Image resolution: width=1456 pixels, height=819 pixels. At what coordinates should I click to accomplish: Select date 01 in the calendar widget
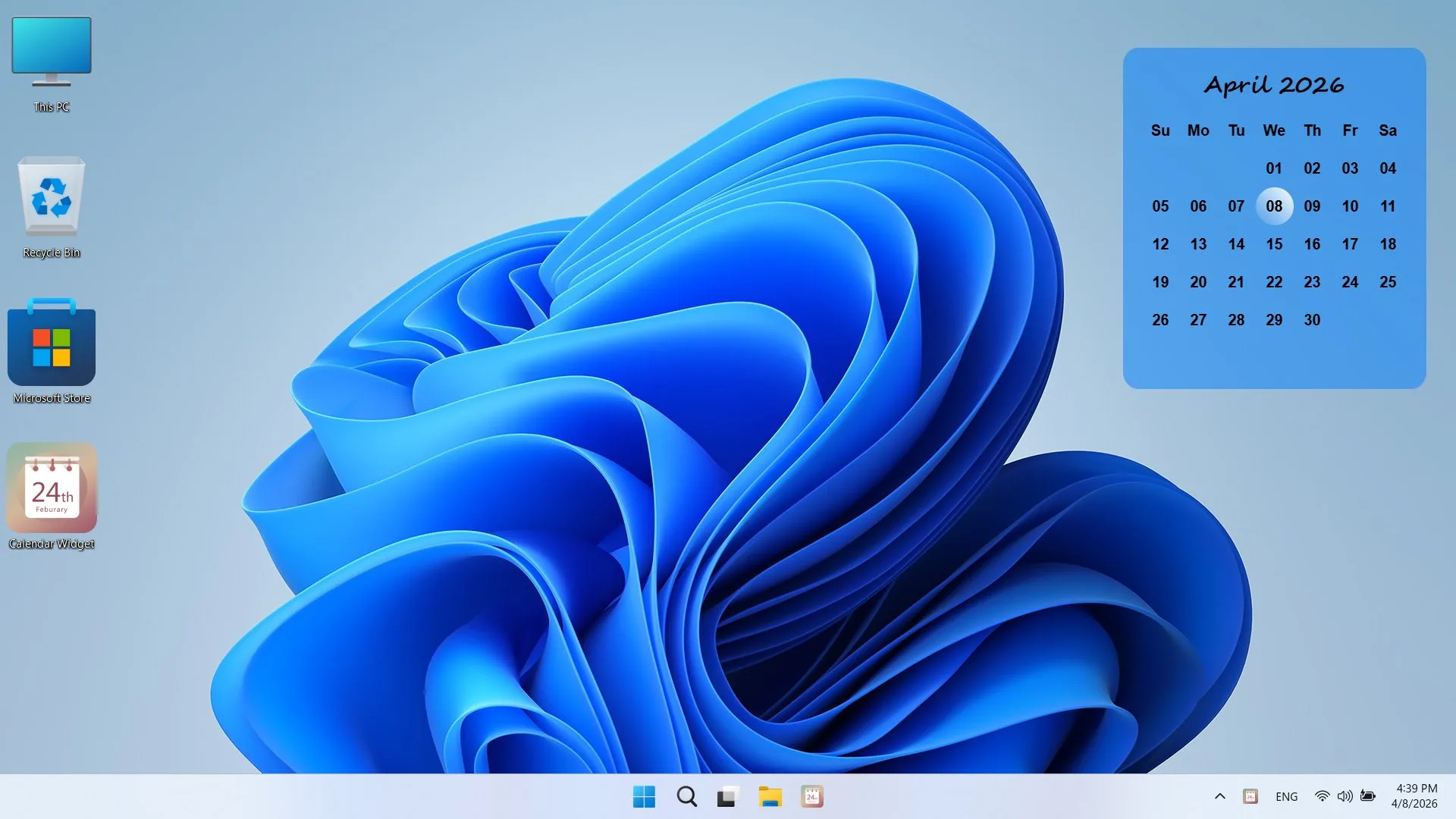(1274, 168)
